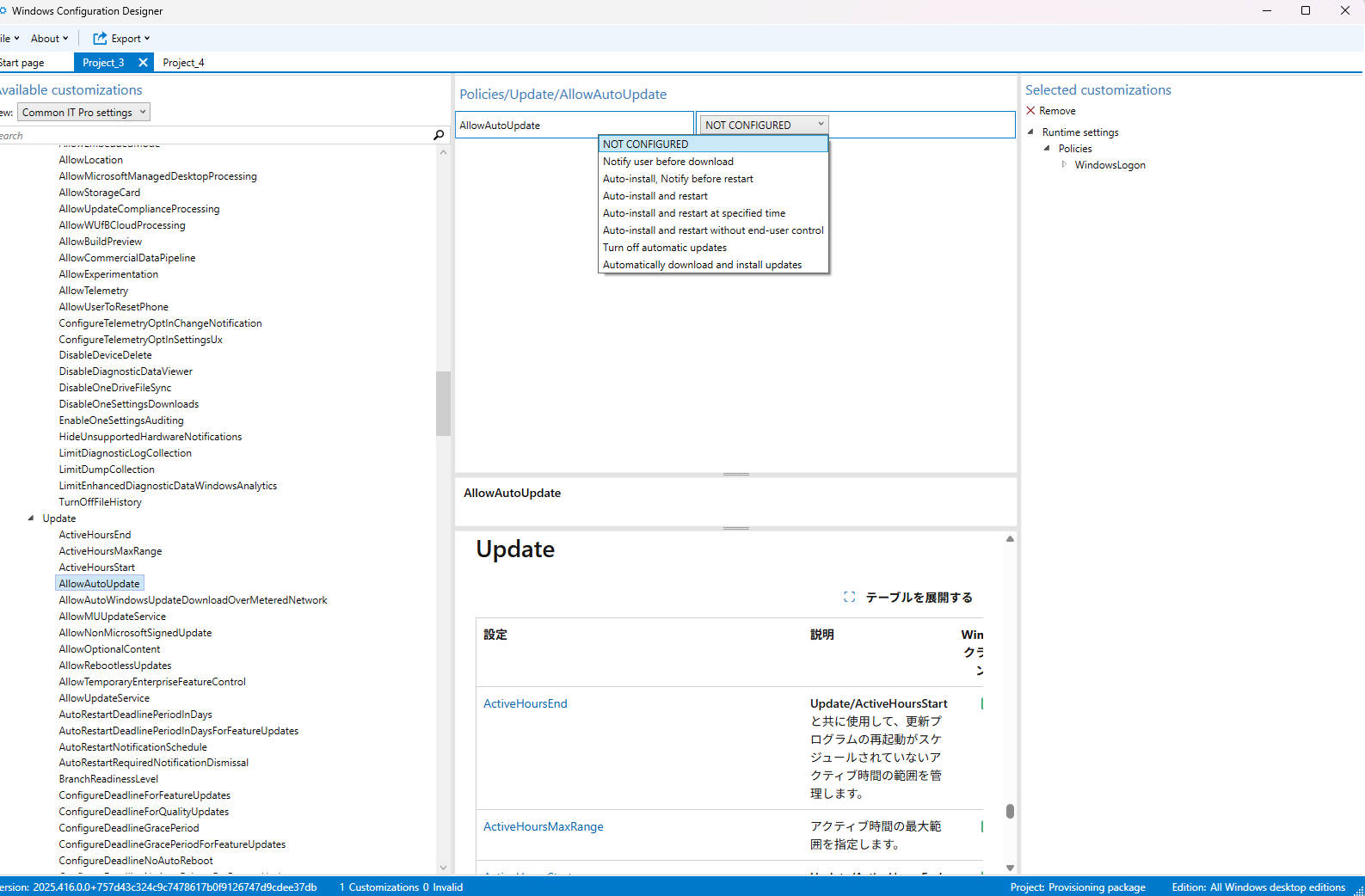This screenshot has width=1365, height=896.
Task: Focus the Search customizations field
Action: pos(215,135)
